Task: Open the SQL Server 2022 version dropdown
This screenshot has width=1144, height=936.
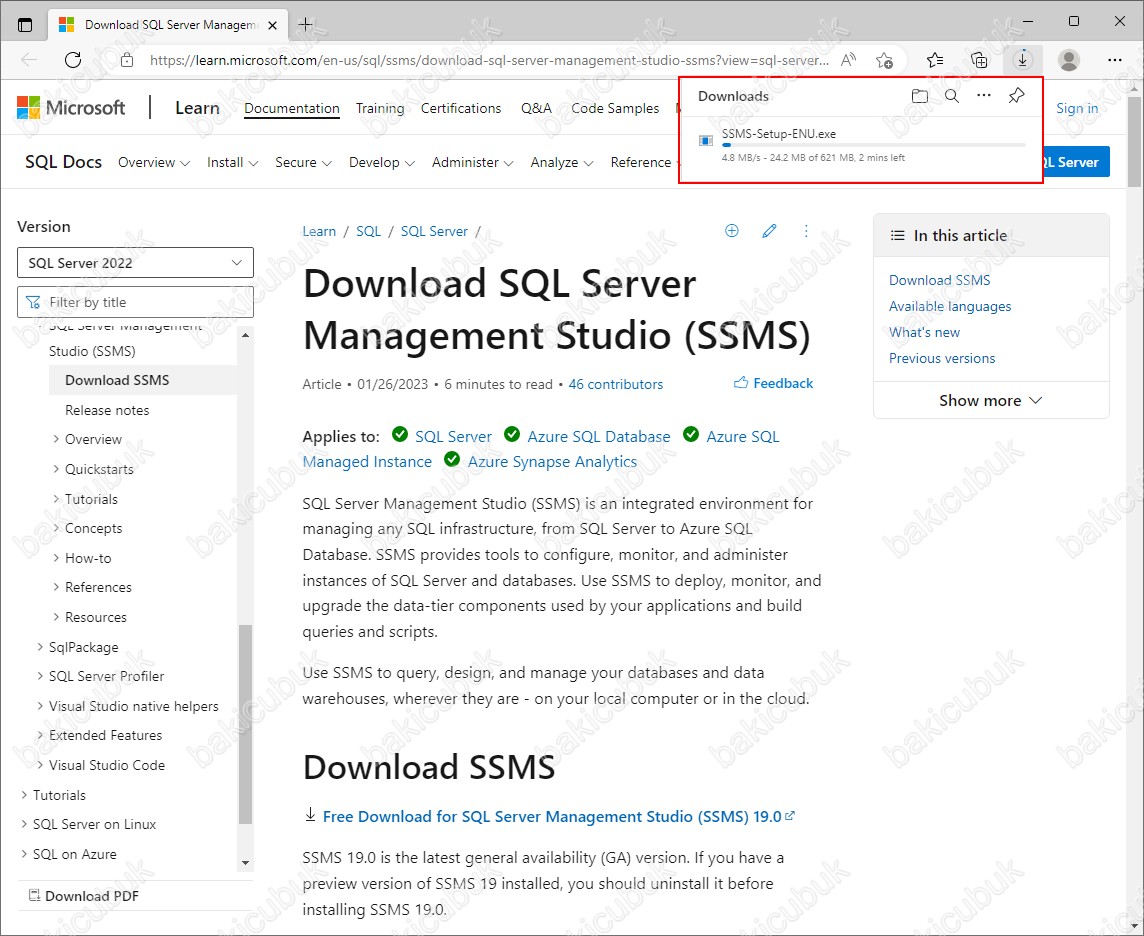Action: pyautogui.click(x=135, y=263)
